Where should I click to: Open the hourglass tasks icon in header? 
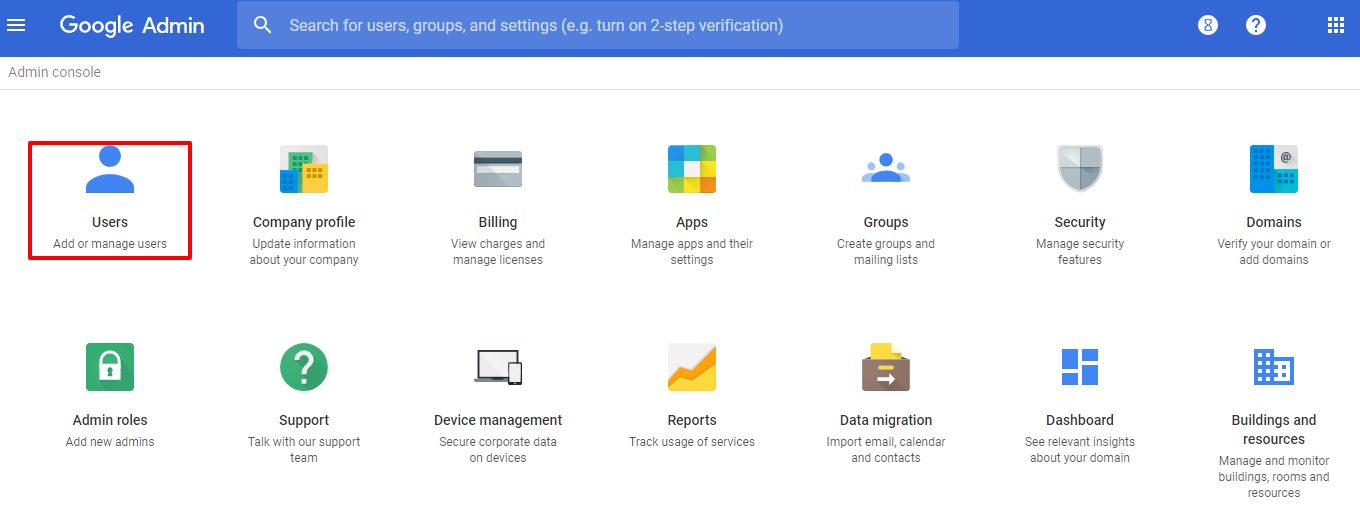point(1208,25)
